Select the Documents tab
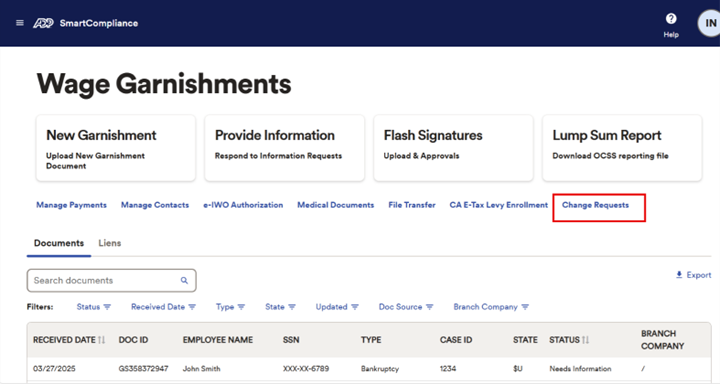Viewport: 720px width, 384px height. click(59, 243)
